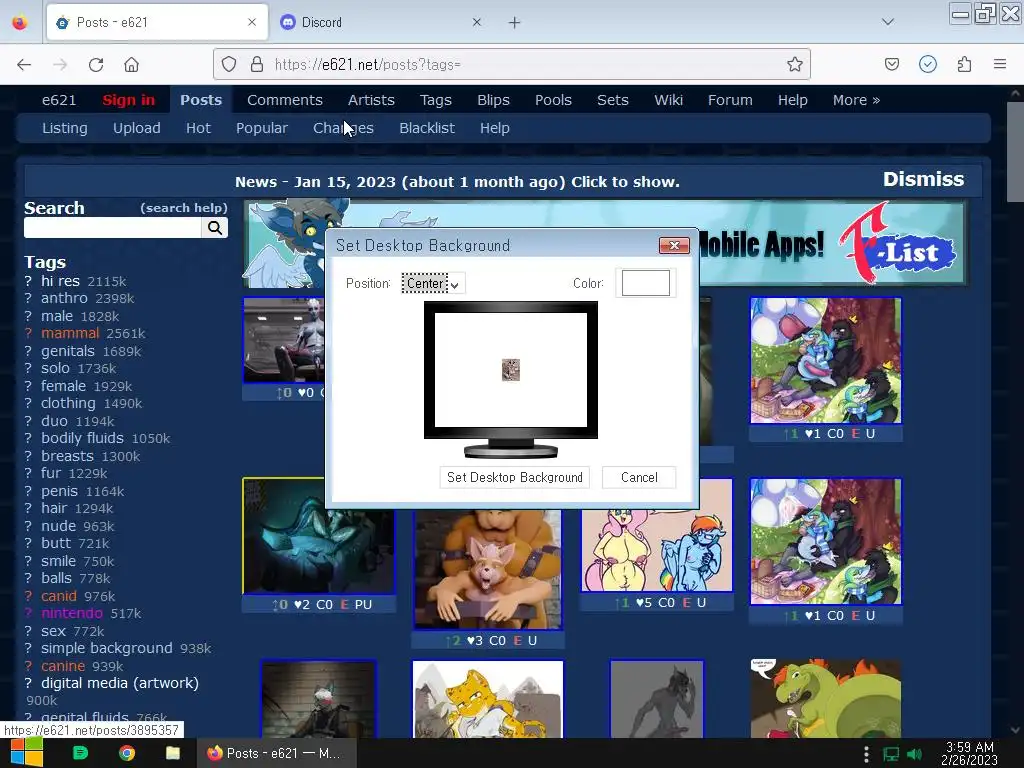Reload the page with the refresh icon
This screenshot has width=1024, height=768.
coord(96,65)
